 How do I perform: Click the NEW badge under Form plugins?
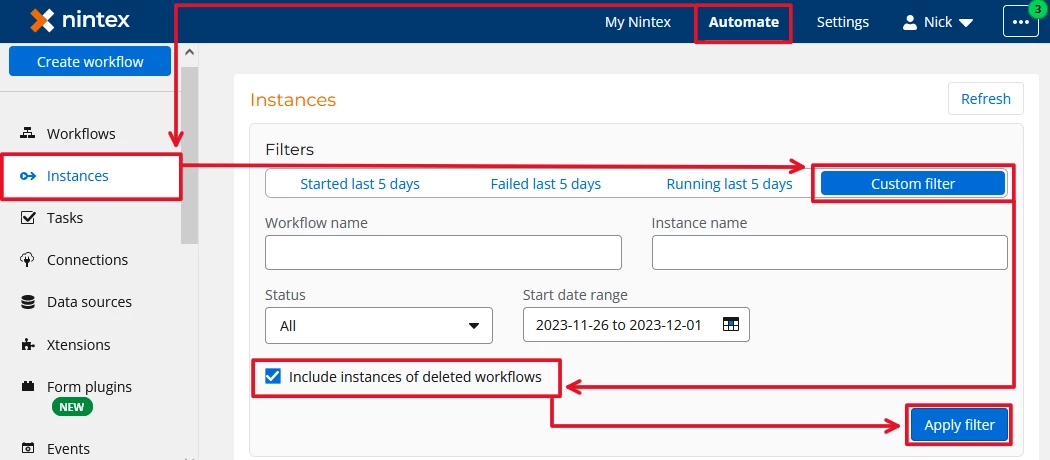point(72,406)
